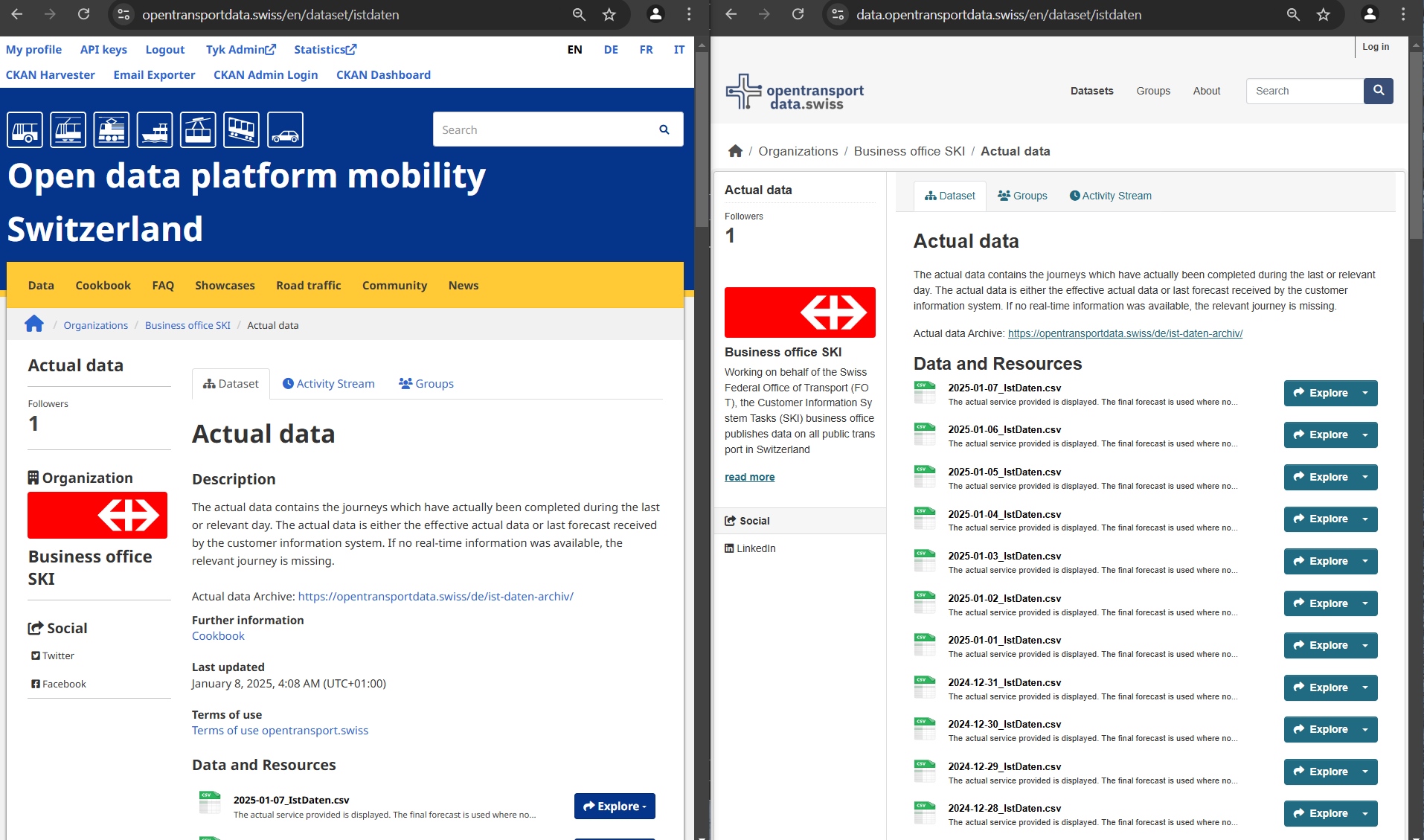Open Cookbook link under Further information
This screenshot has height=840, width=1424.
218,635
